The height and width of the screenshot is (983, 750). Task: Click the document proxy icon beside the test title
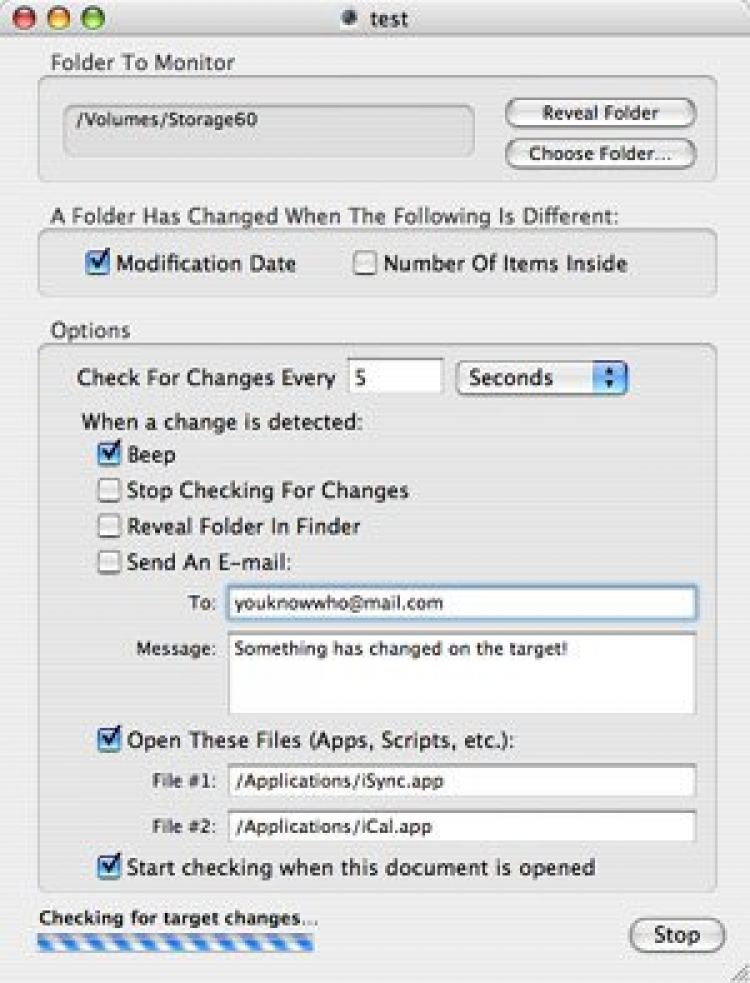pyautogui.click(x=349, y=19)
